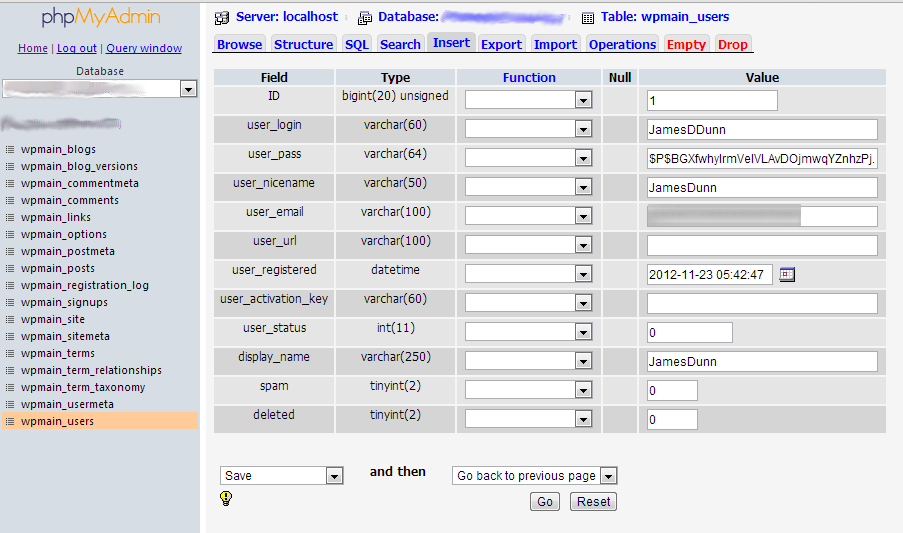The height and width of the screenshot is (533, 903).
Task: Click the phpMyAdmin logo
Action: tap(101, 17)
